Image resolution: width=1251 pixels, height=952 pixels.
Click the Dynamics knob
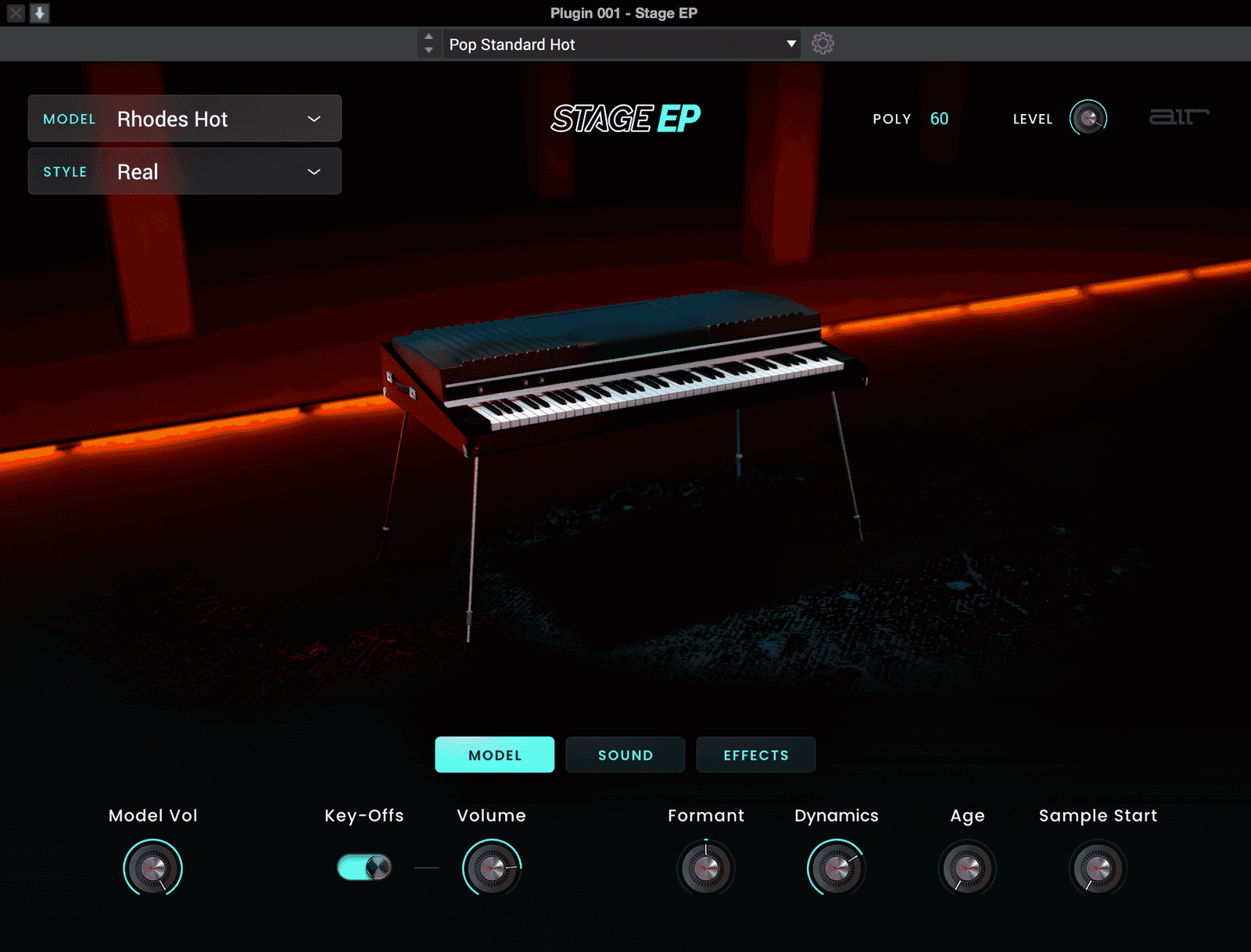click(836, 868)
